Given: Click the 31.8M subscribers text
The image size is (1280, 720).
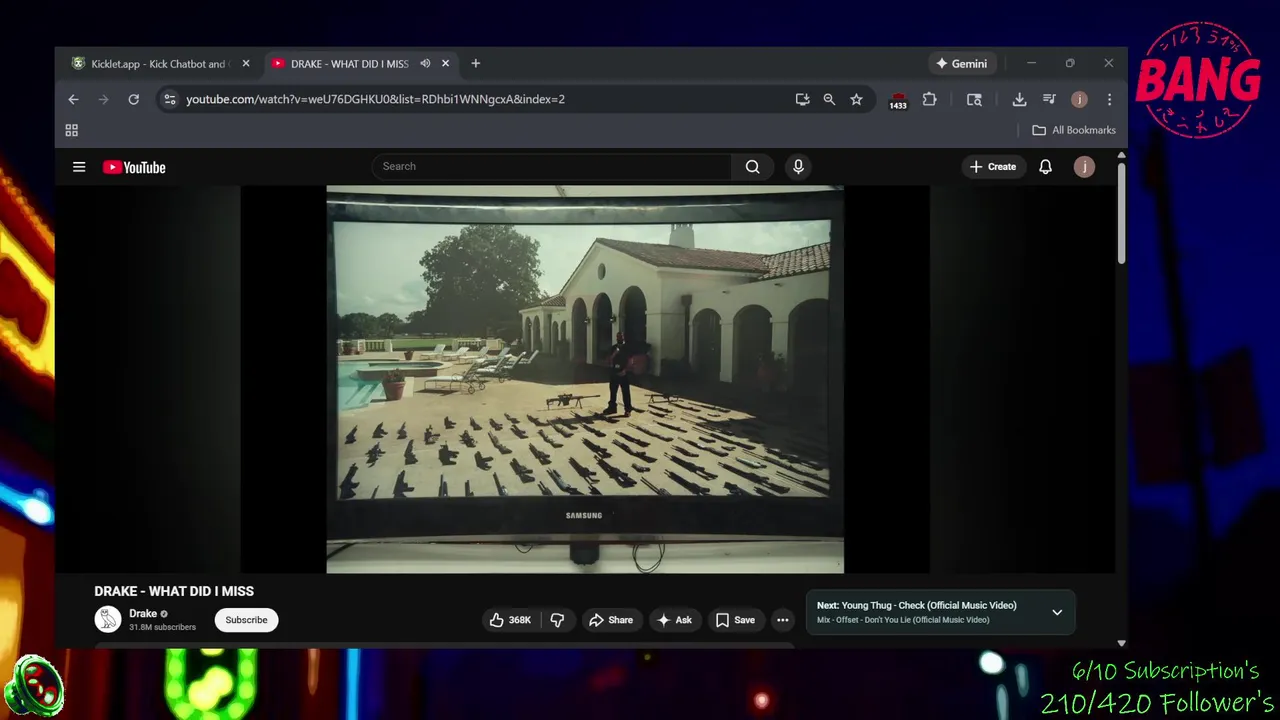Looking at the screenshot, I should [162, 627].
